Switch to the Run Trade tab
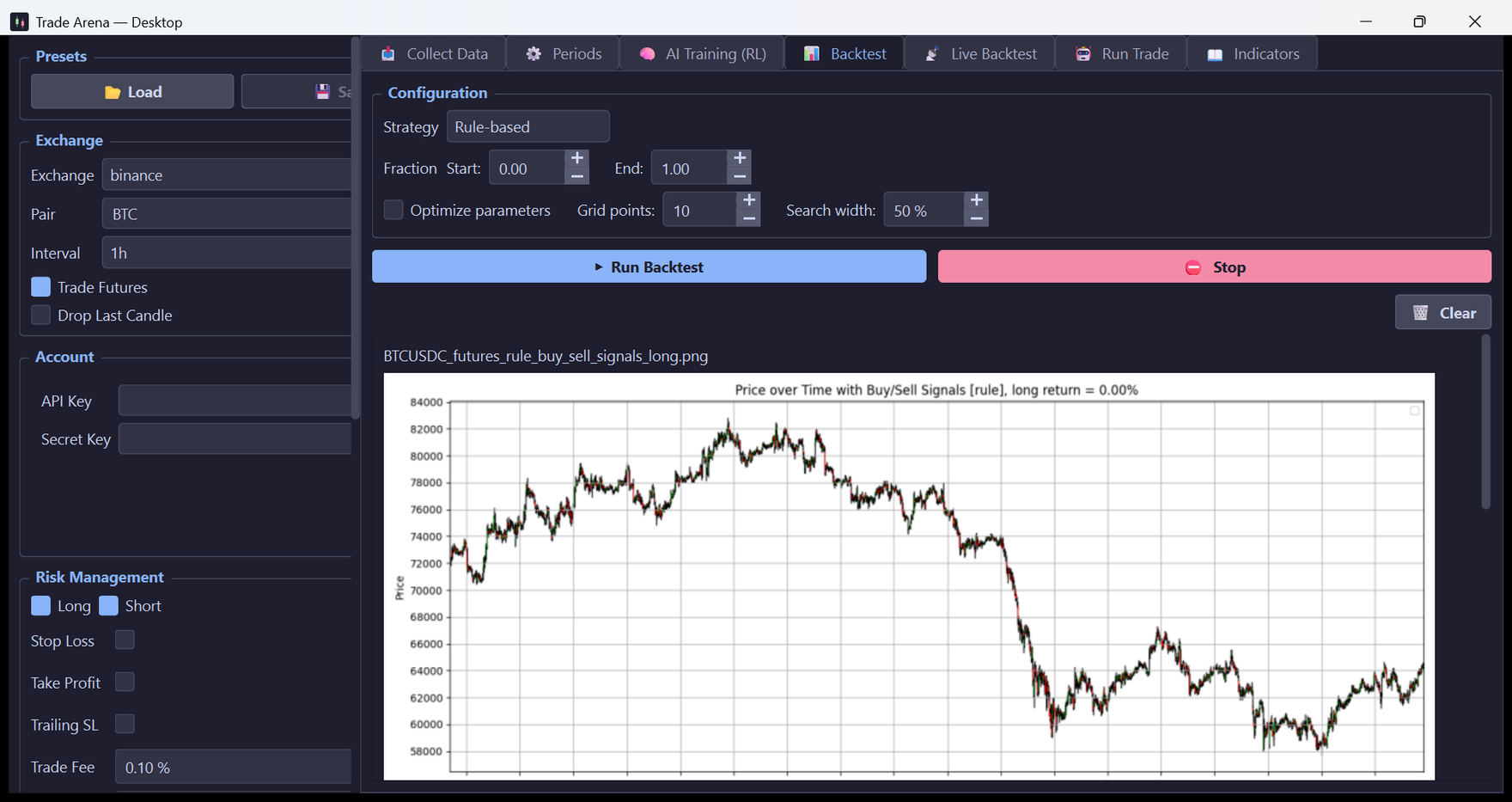The image size is (1512, 802). coord(1121,54)
